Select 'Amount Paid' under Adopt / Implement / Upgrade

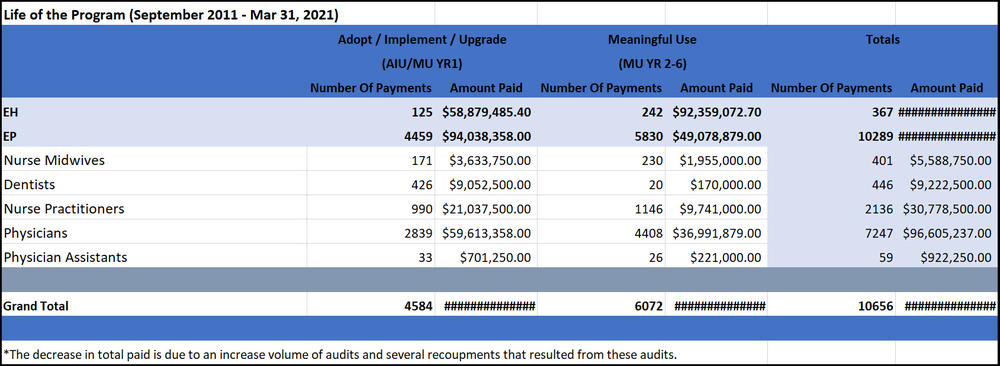click(x=486, y=88)
